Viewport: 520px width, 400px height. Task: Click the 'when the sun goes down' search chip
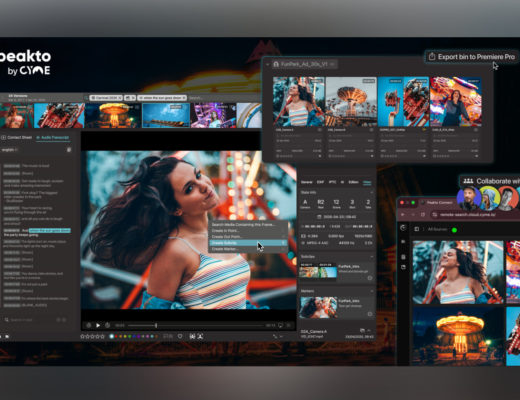click(162, 98)
